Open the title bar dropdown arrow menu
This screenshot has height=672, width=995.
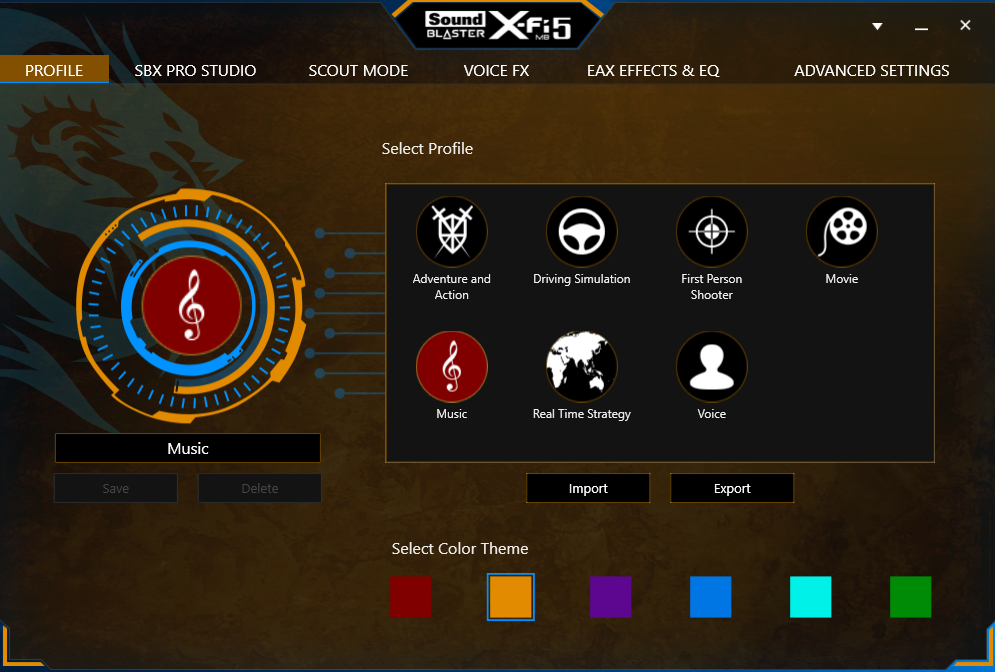click(x=877, y=26)
